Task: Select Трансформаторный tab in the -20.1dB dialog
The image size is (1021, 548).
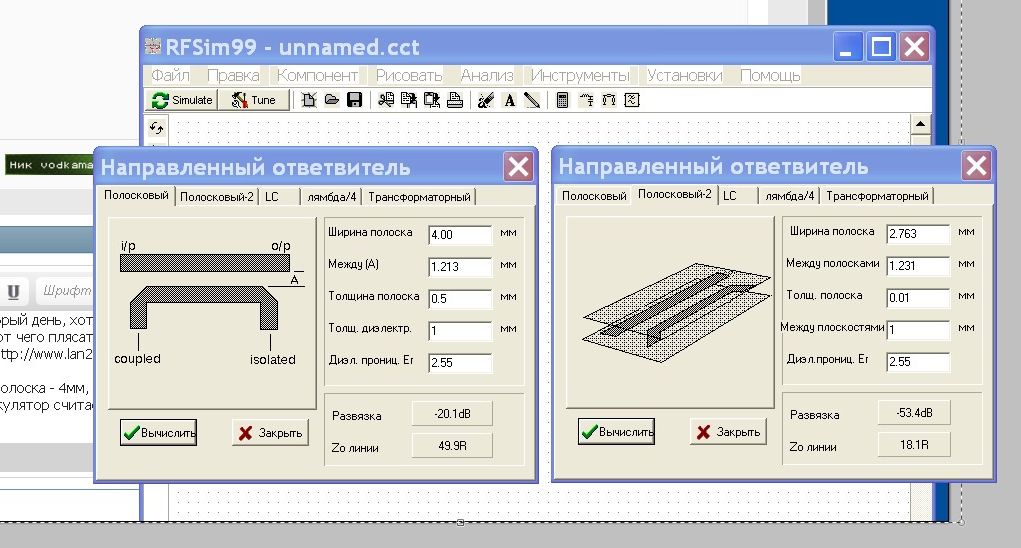Action: tap(419, 197)
